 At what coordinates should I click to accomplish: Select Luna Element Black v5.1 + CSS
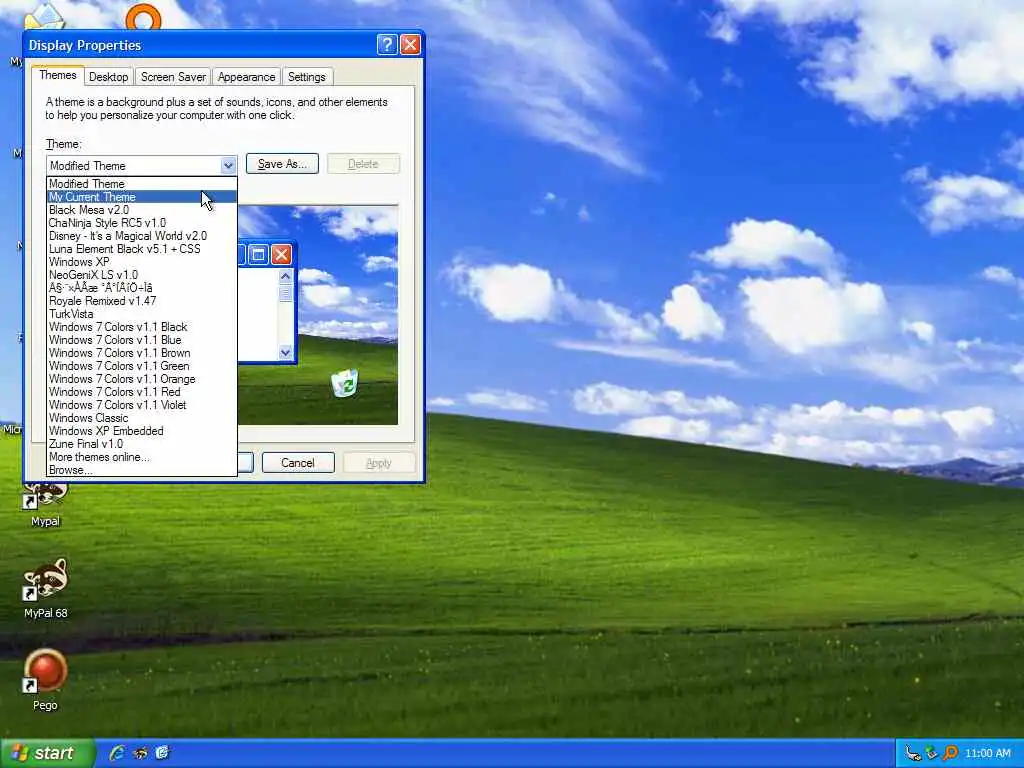142,249
